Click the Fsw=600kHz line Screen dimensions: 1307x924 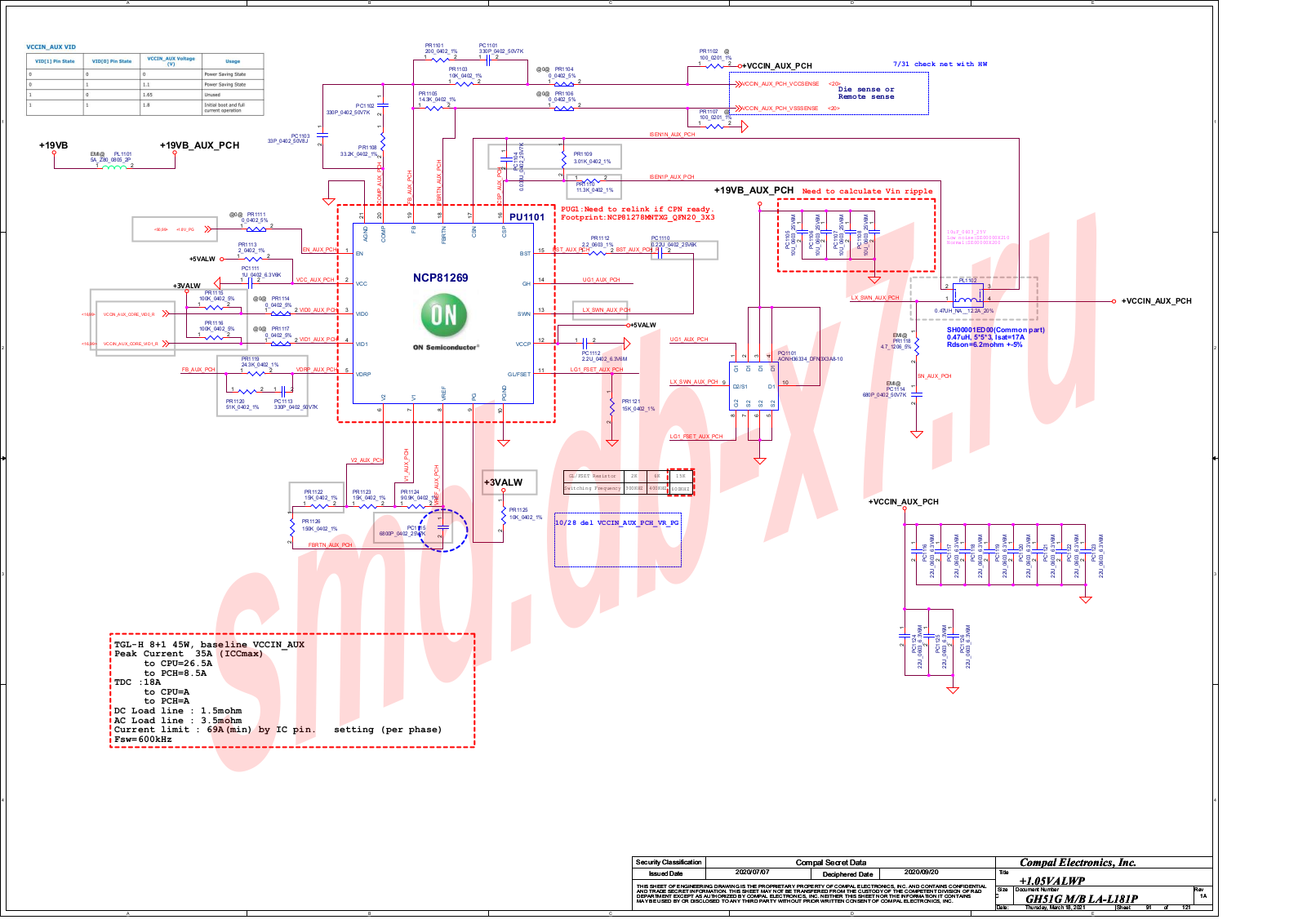tap(143, 740)
